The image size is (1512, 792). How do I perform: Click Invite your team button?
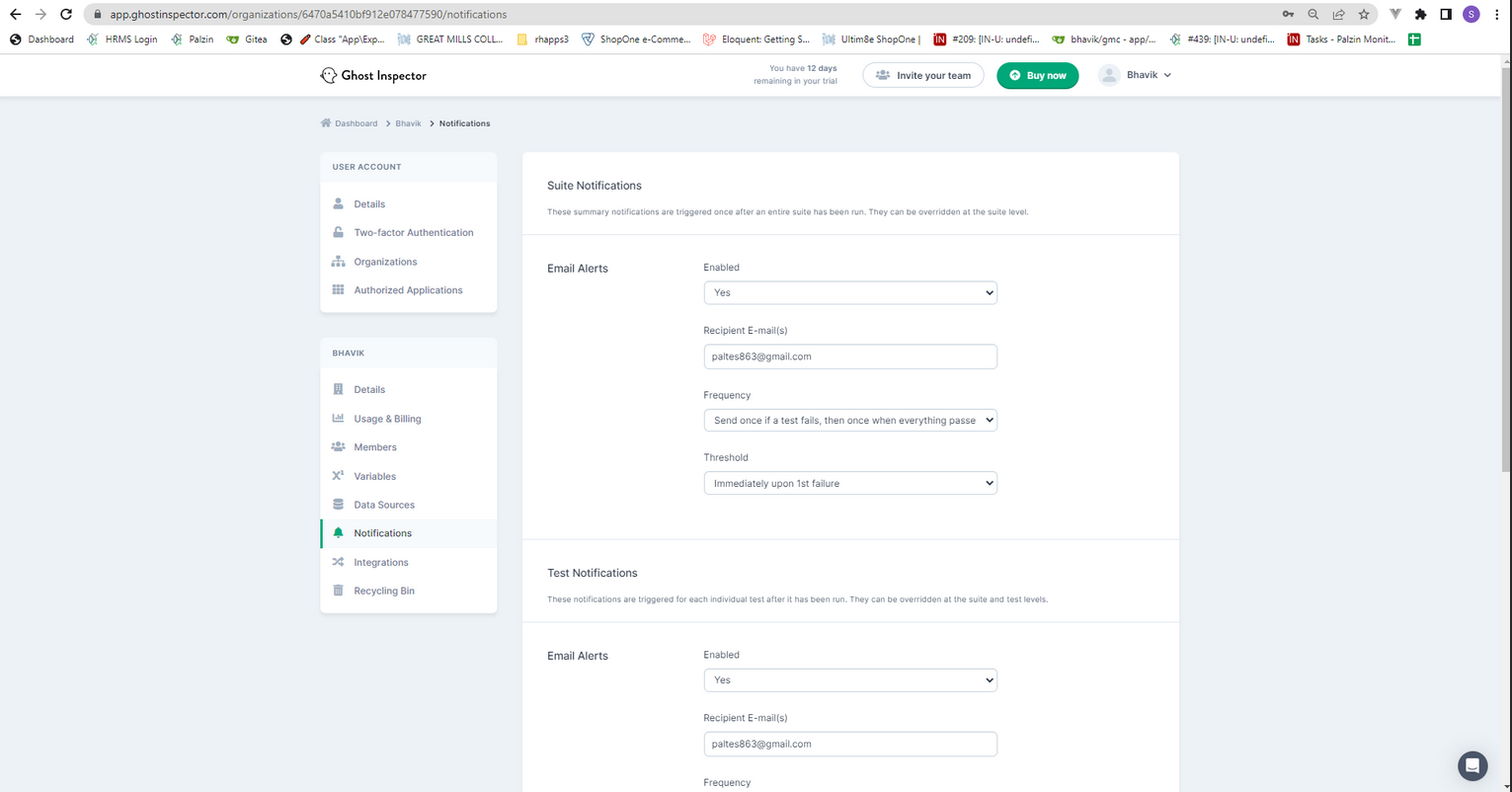(x=923, y=75)
